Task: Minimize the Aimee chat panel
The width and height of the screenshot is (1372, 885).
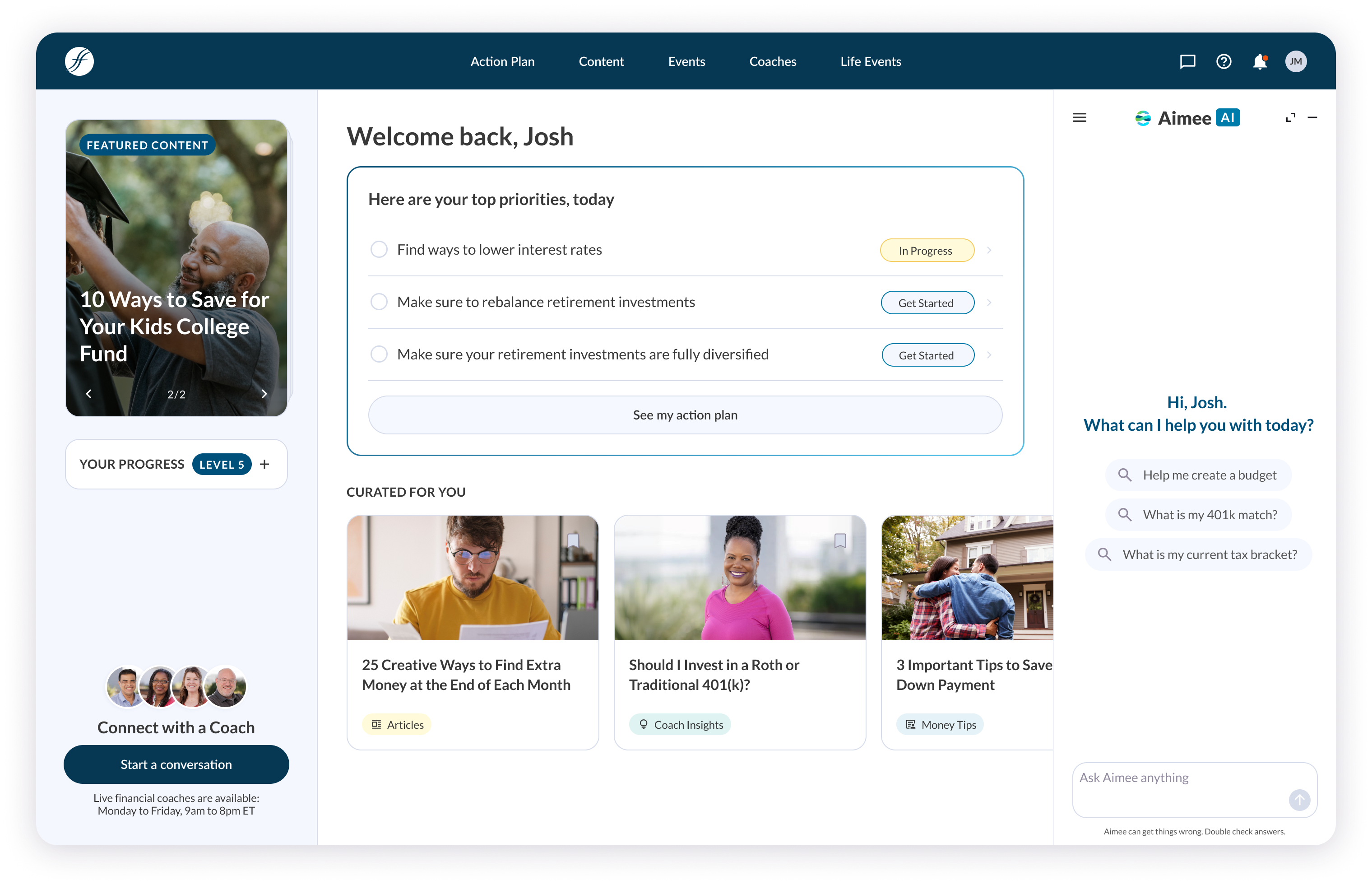Action: click(1312, 118)
